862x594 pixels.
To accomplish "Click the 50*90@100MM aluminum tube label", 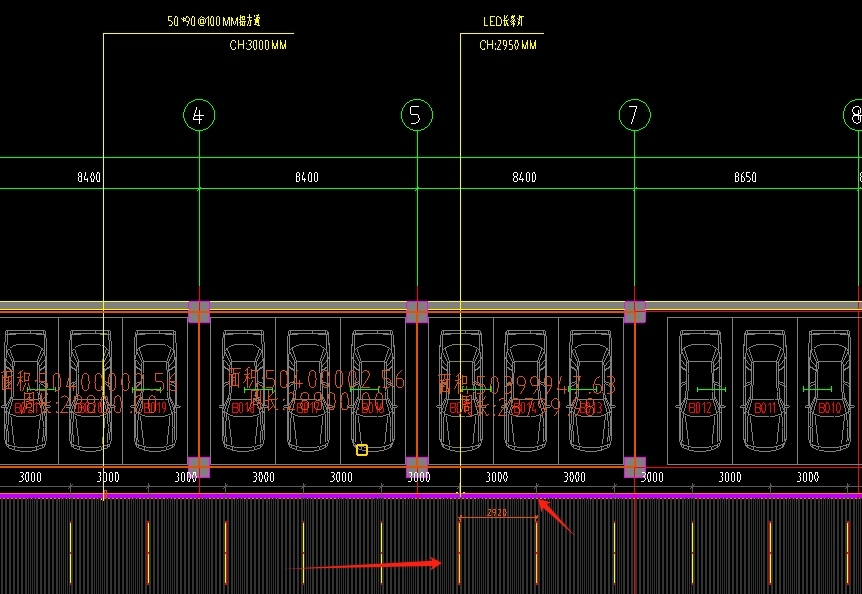I will click(214, 21).
